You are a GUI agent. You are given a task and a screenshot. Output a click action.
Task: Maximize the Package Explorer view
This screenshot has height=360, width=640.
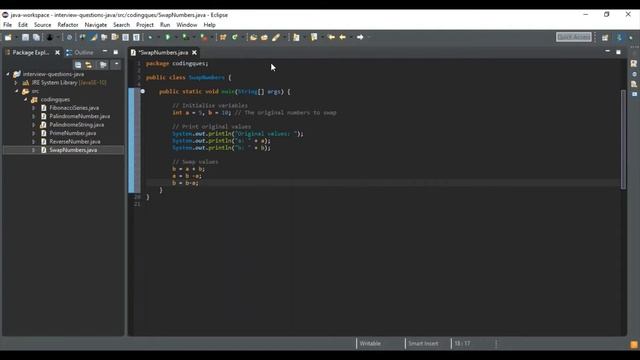click(116, 52)
